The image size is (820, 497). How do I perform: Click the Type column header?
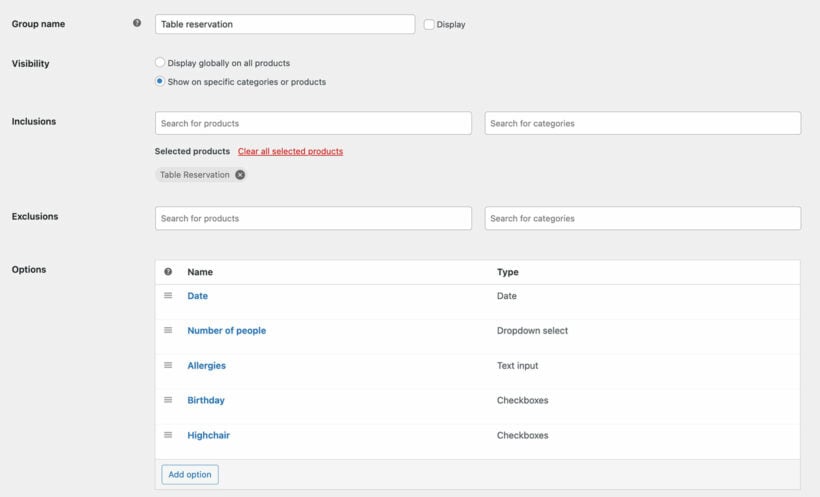tap(508, 272)
